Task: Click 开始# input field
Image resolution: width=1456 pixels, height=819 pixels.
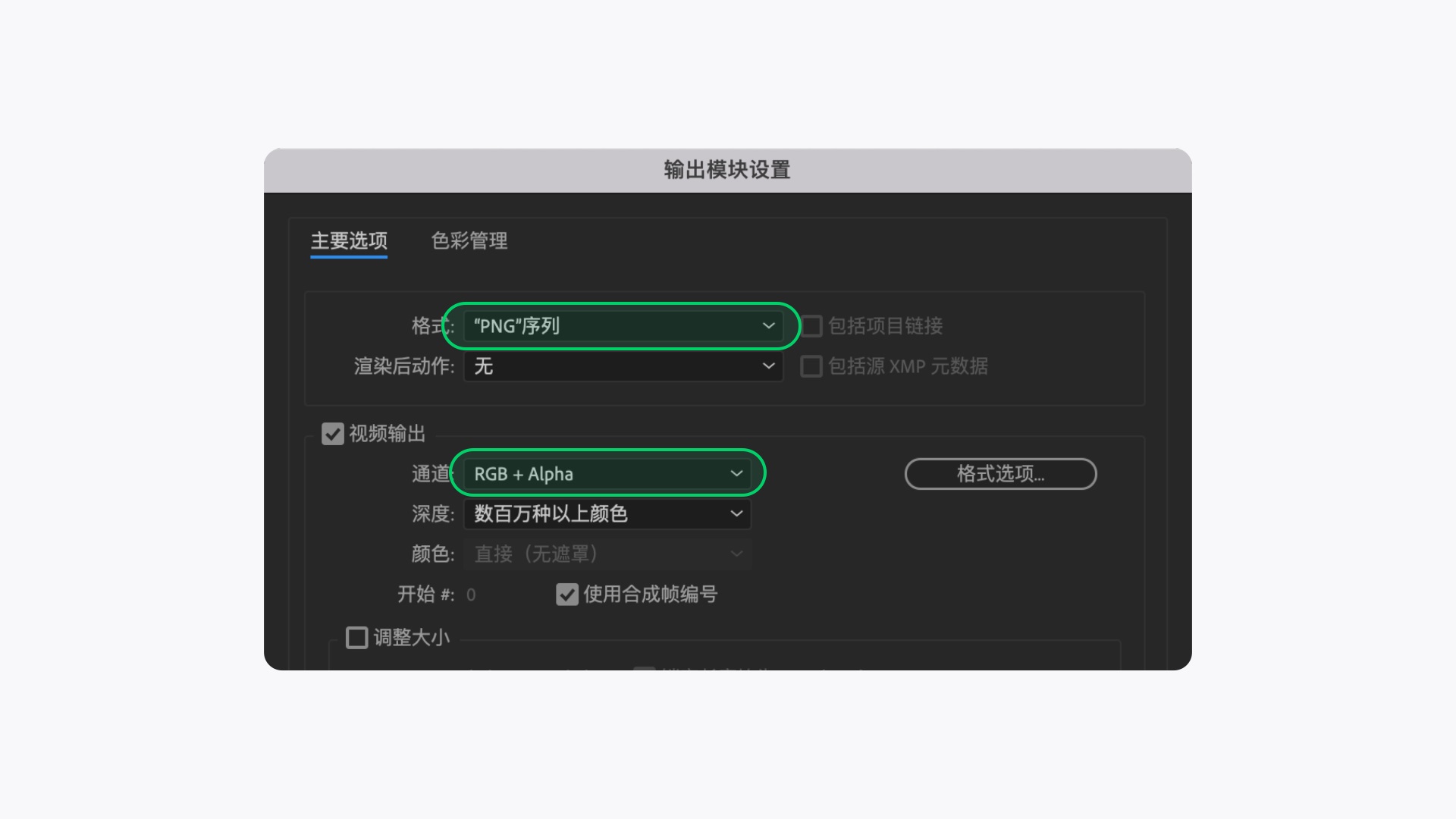Action: [x=470, y=594]
